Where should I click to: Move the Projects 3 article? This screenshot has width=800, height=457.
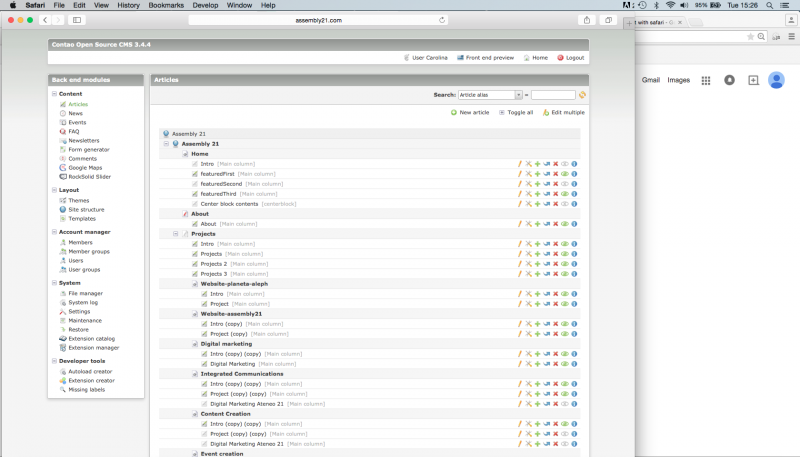click(546, 274)
